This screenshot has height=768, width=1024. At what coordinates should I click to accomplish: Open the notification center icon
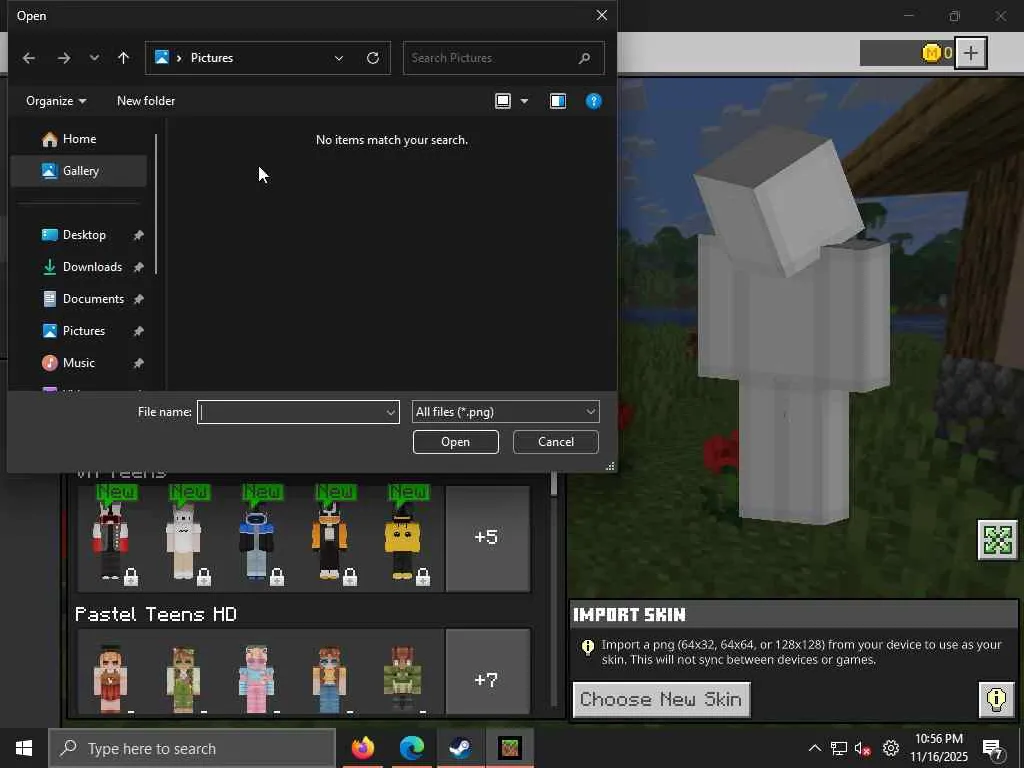click(x=993, y=750)
